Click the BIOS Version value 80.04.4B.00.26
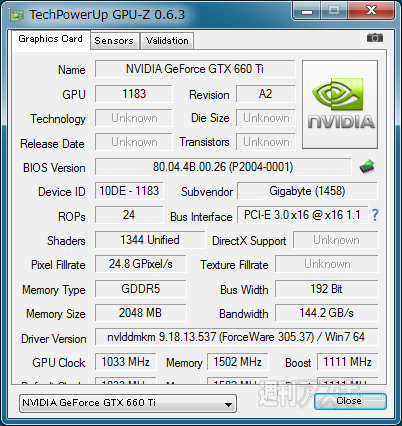402x426 pixels. coord(223,167)
